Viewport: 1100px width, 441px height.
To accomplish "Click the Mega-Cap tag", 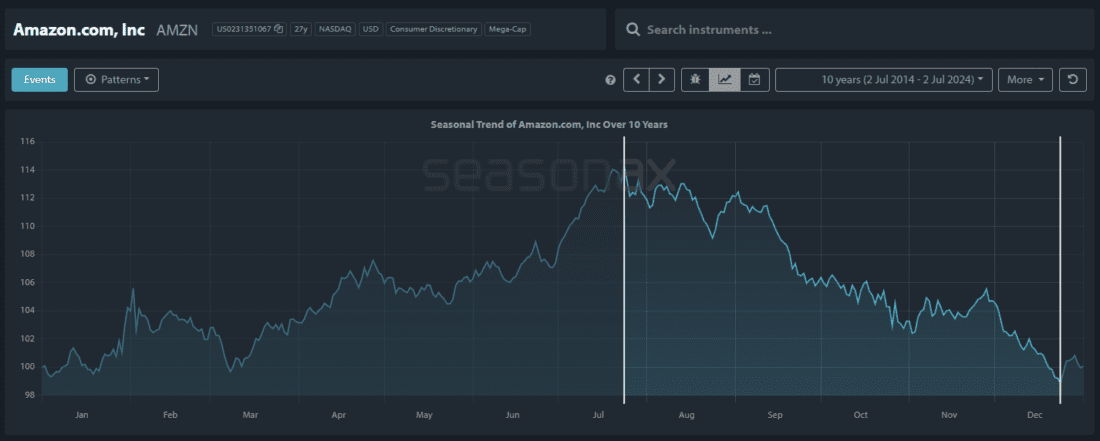I will point(508,29).
